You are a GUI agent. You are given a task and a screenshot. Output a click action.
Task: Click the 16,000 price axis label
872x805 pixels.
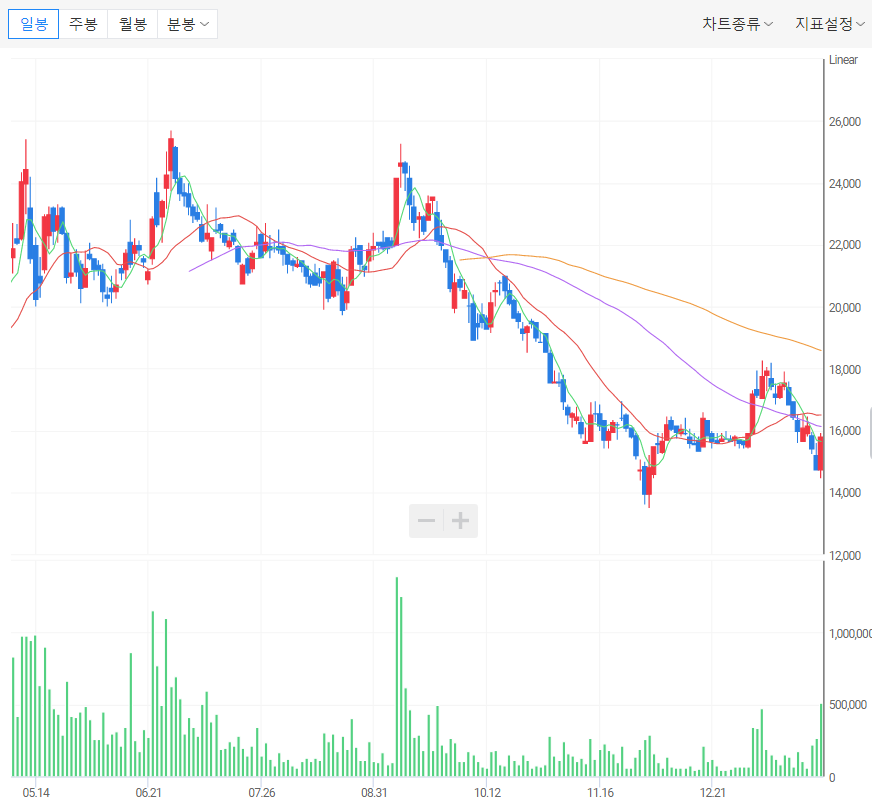(x=845, y=431)
